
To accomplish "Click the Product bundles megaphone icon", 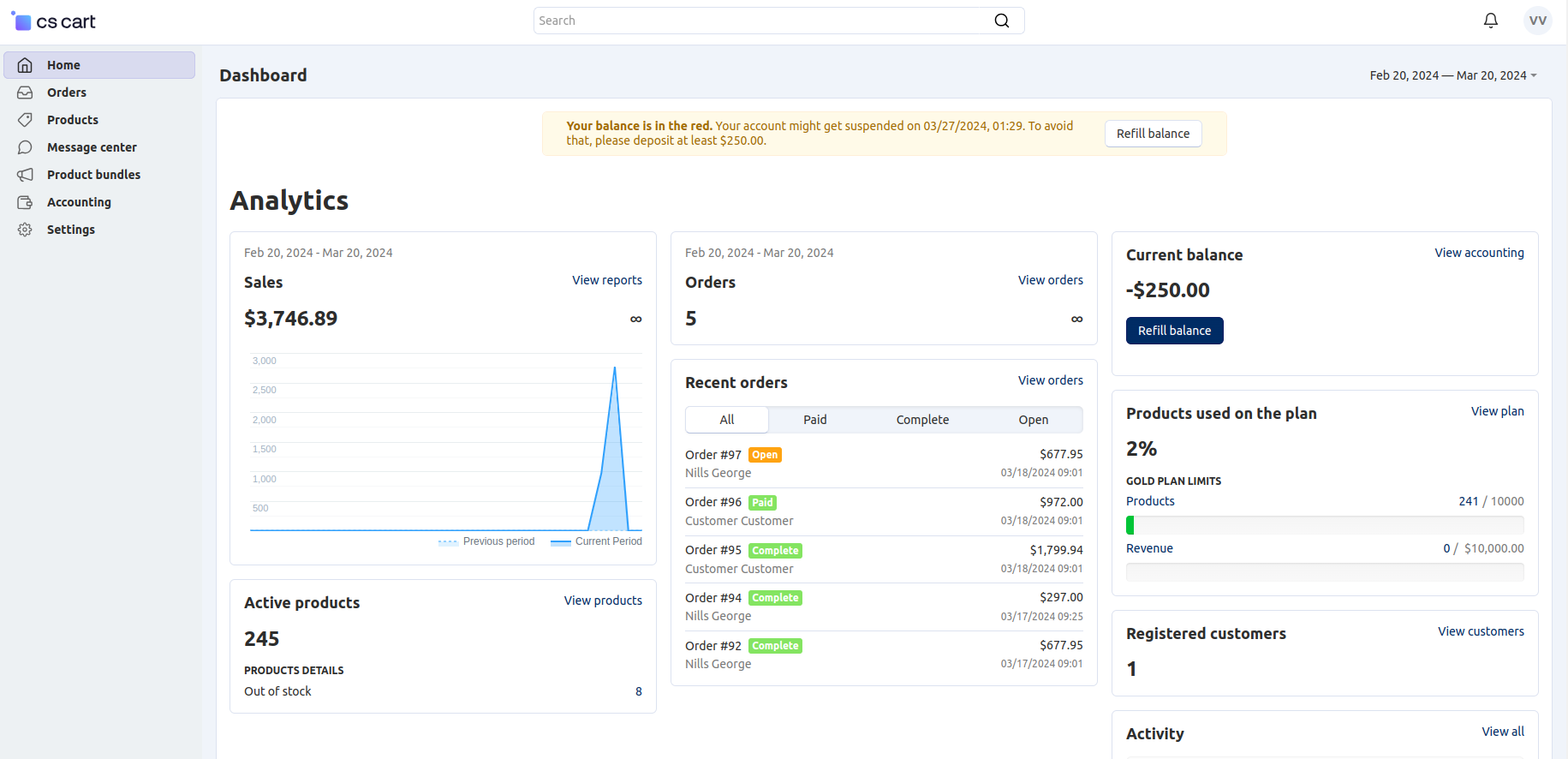I will [25, 175].
